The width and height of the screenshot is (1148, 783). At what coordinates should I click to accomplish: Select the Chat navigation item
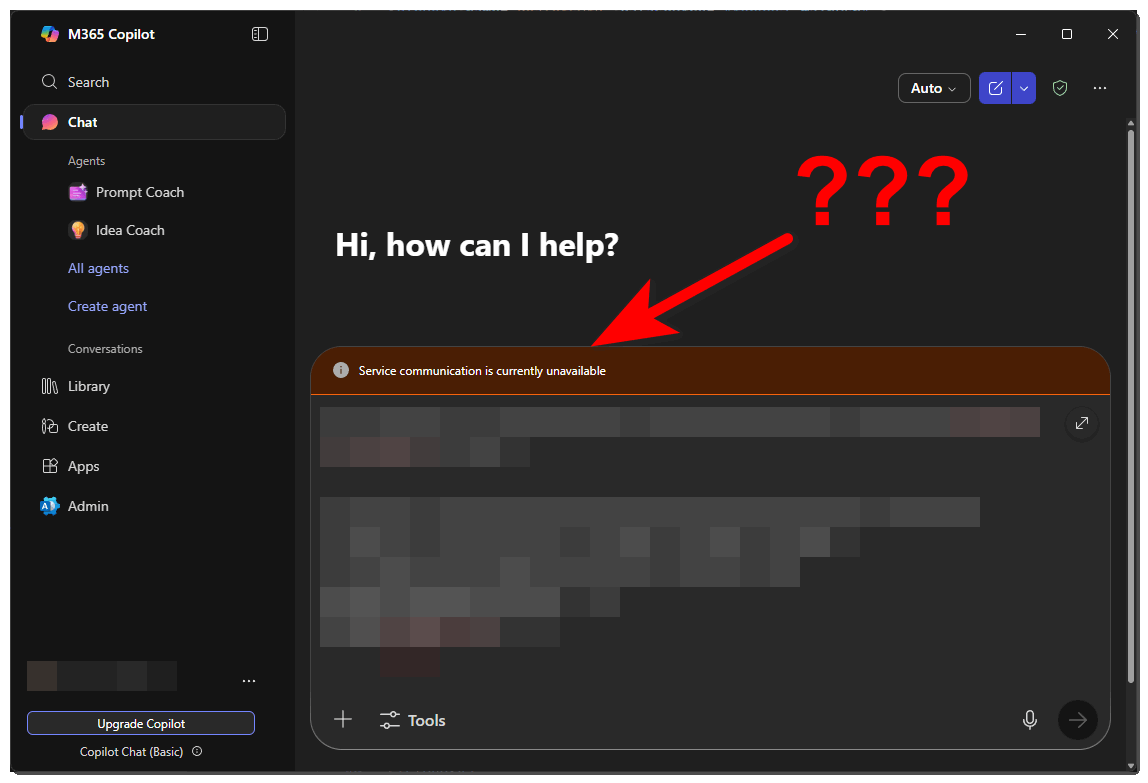154,122
